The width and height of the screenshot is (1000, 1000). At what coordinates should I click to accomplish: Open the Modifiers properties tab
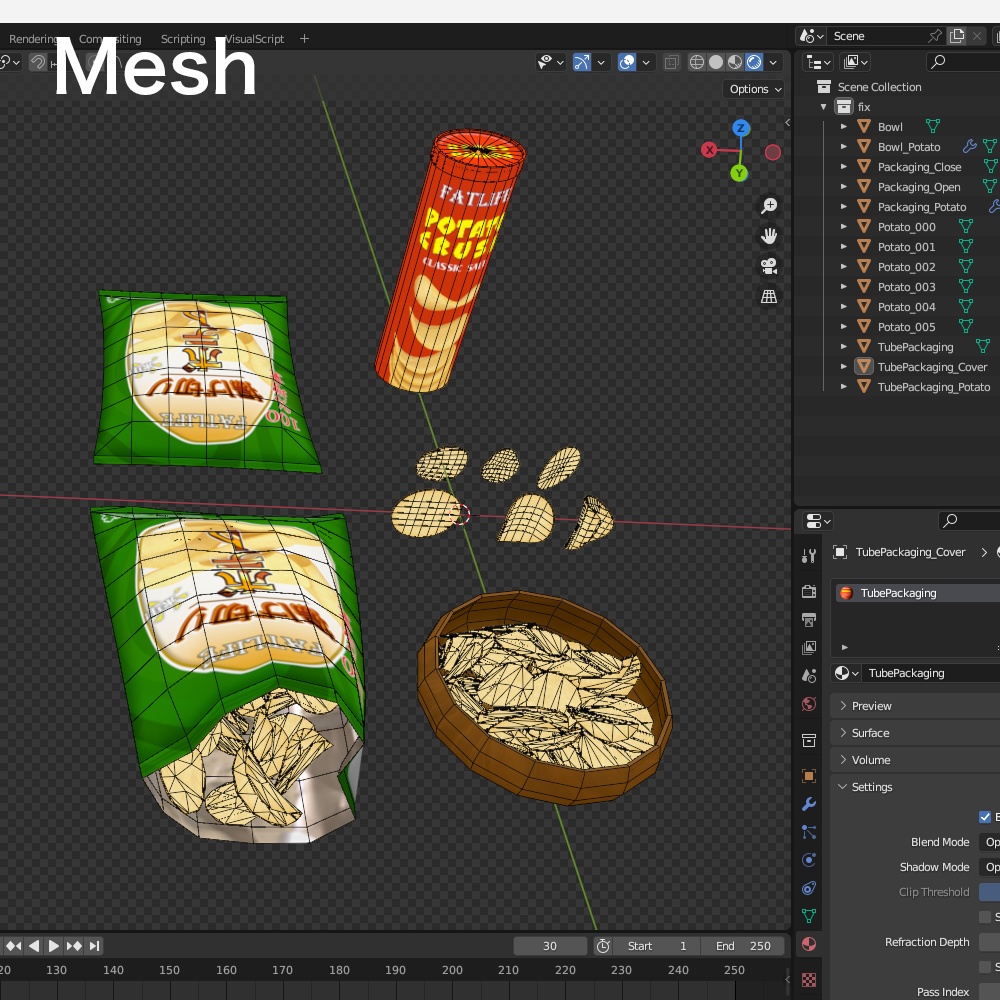coord(809,804)
